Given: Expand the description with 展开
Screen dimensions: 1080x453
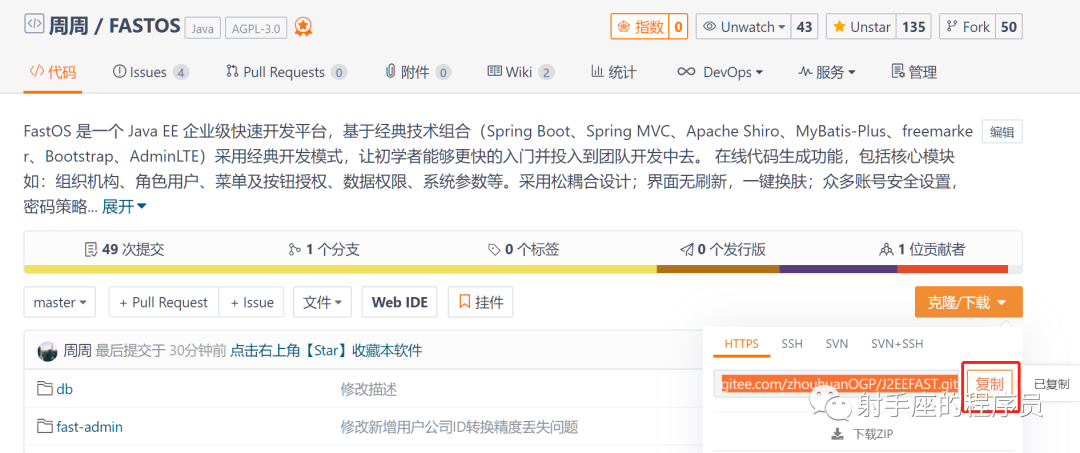Looking at the screenshot, I should [124, 207].
